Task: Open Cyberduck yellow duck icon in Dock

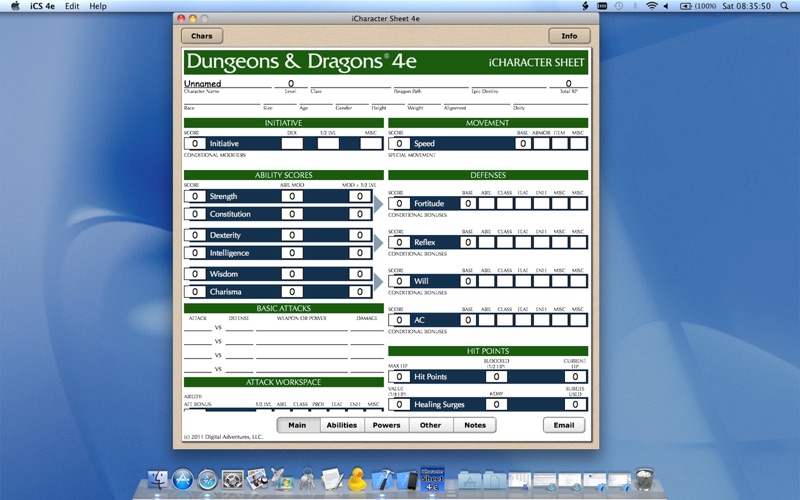Action: pyautogui.click(x=357, y=480)
